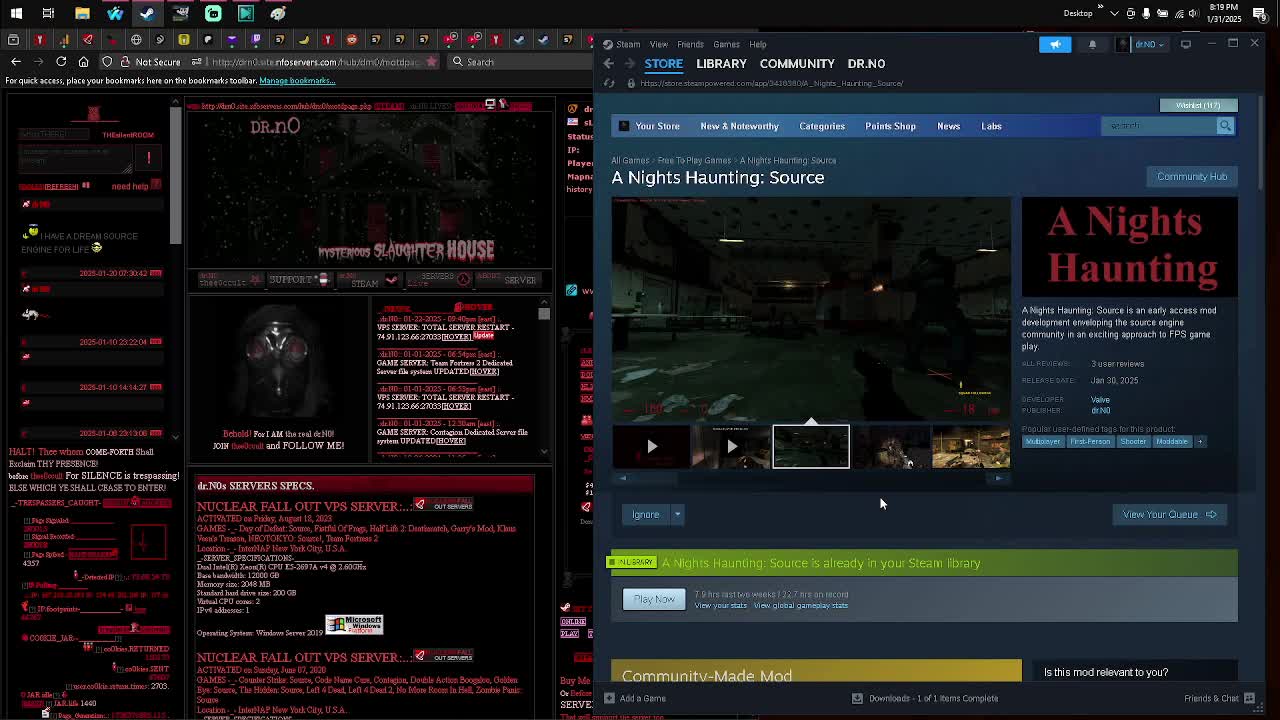Screen dimensions: 1280x720
Task: Expand more tags plus button
Action: (x=1200, y=441)
